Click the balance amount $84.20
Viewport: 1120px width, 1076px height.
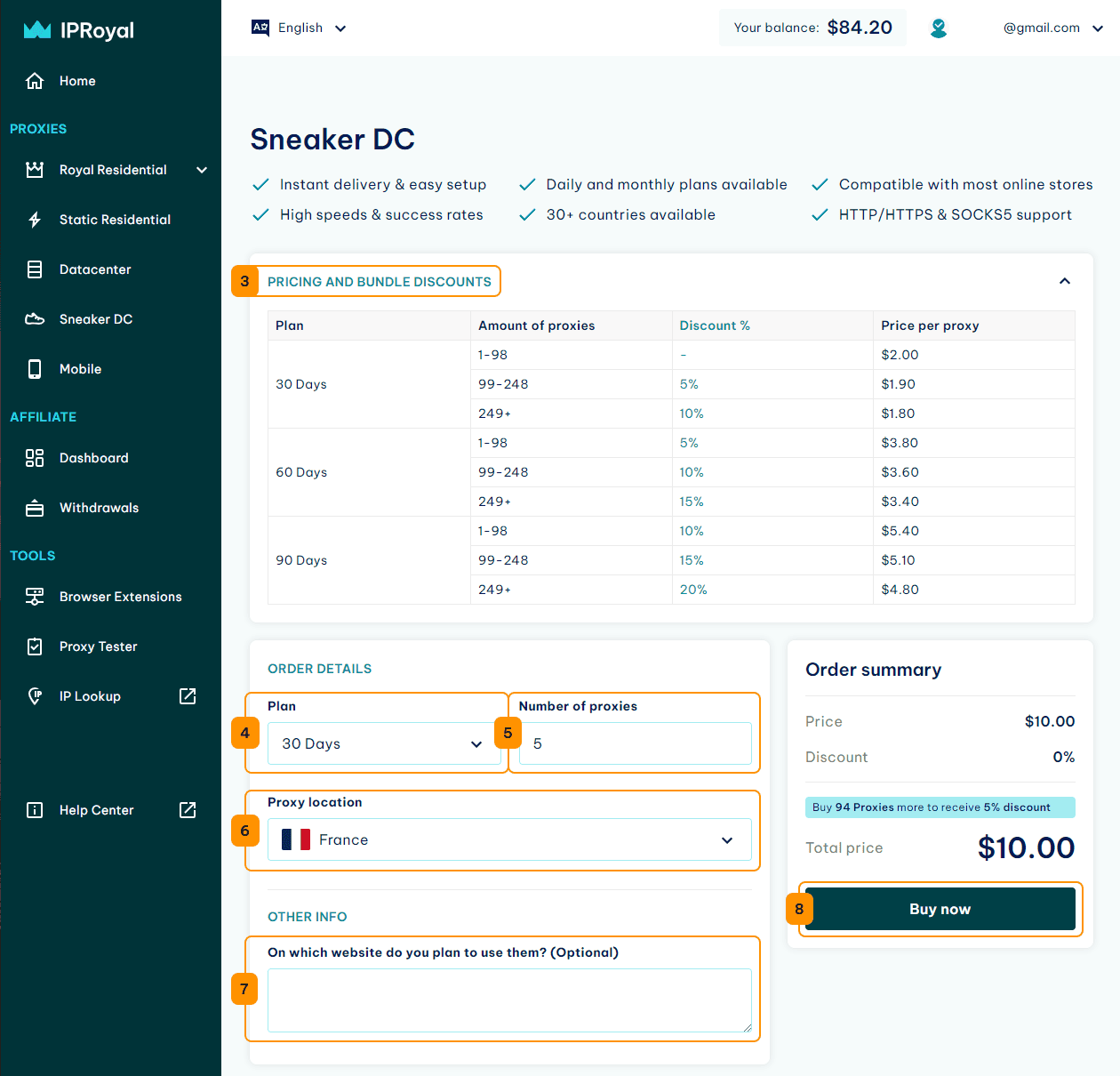tap(860, 28)
